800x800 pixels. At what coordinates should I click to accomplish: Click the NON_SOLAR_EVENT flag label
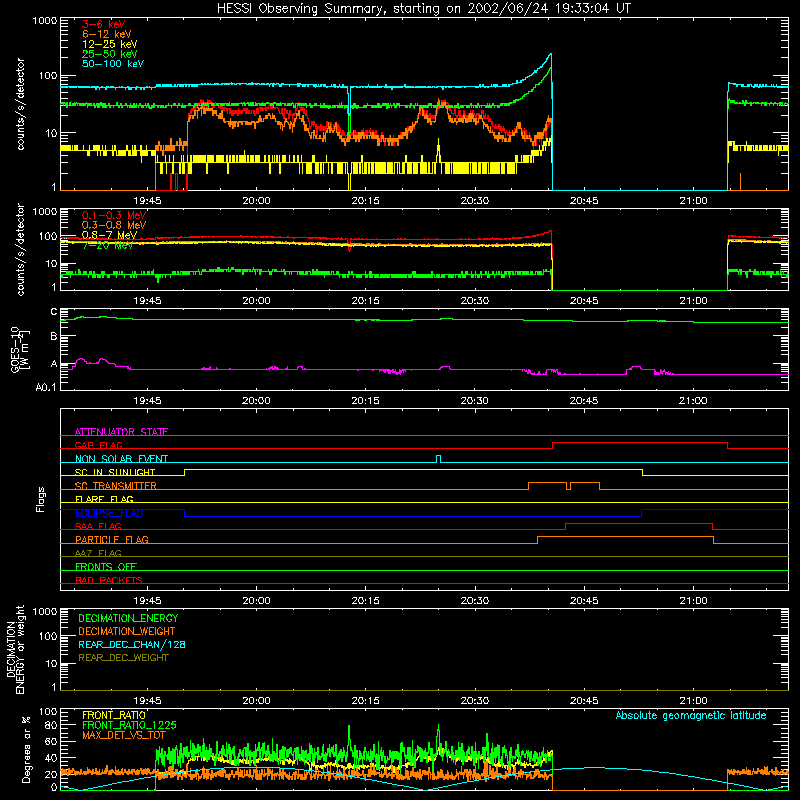121,459
